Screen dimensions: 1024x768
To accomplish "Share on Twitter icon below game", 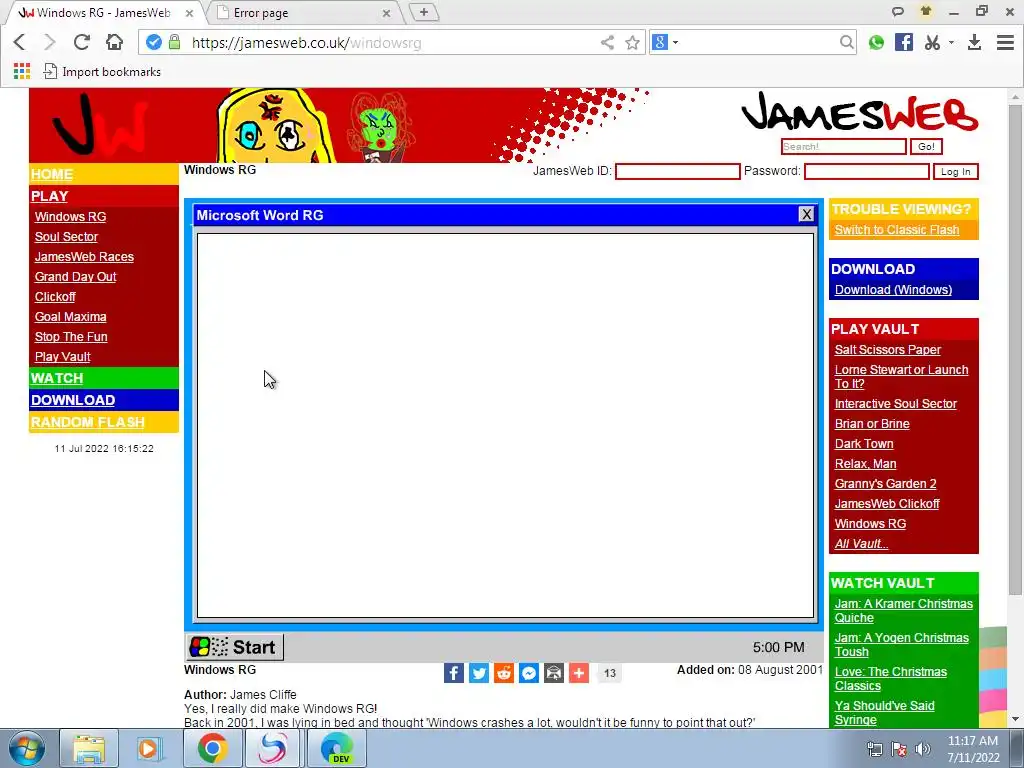I will click(479, 673).
